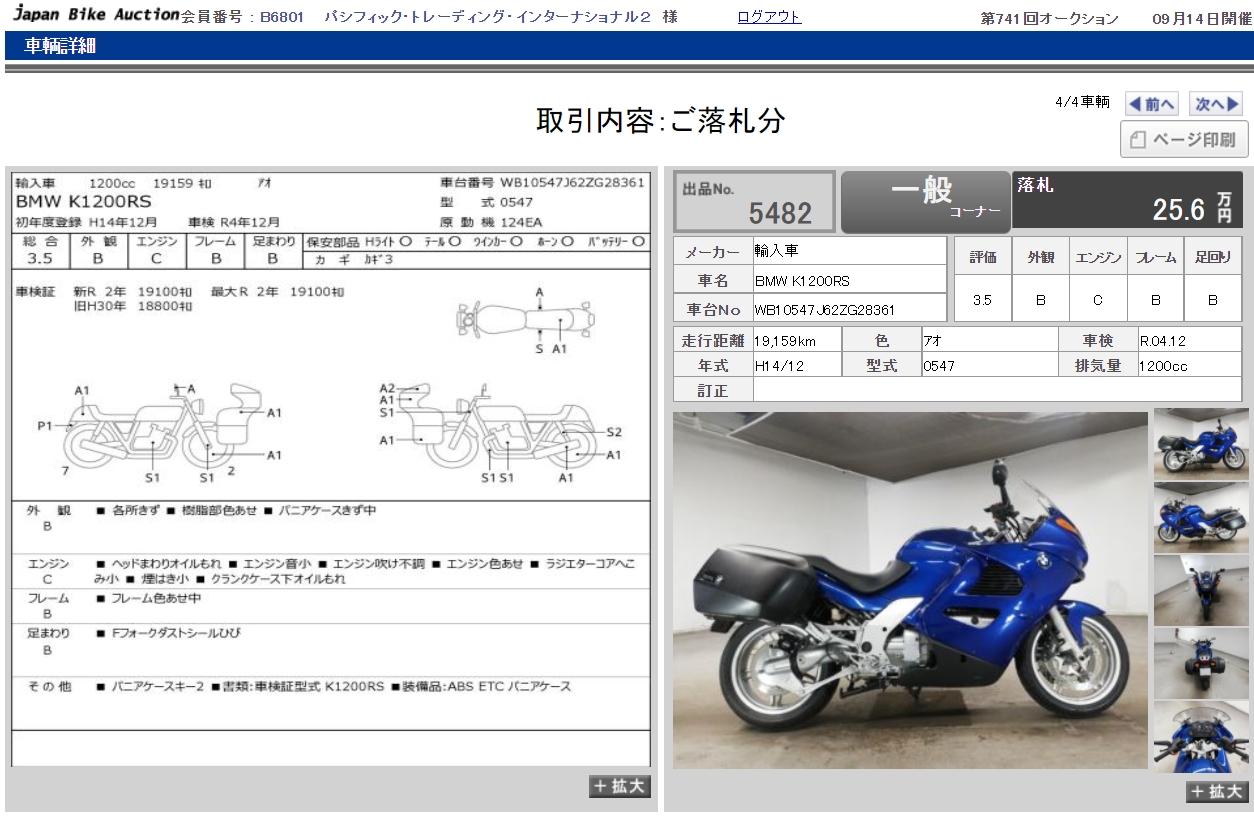Screen dimensions: 1254x818
Task: Click member number B6801
Action: 282,18
